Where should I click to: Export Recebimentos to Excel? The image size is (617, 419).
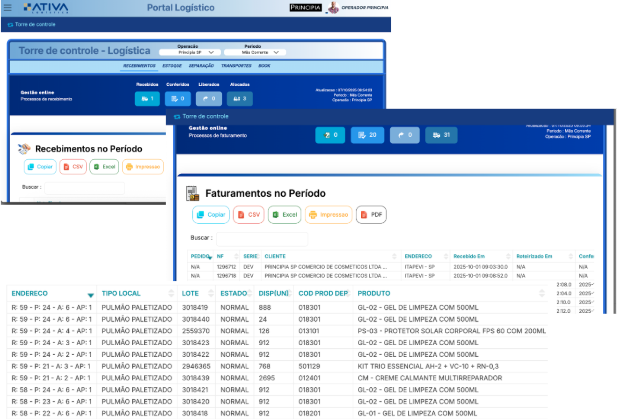coord(104,167)
